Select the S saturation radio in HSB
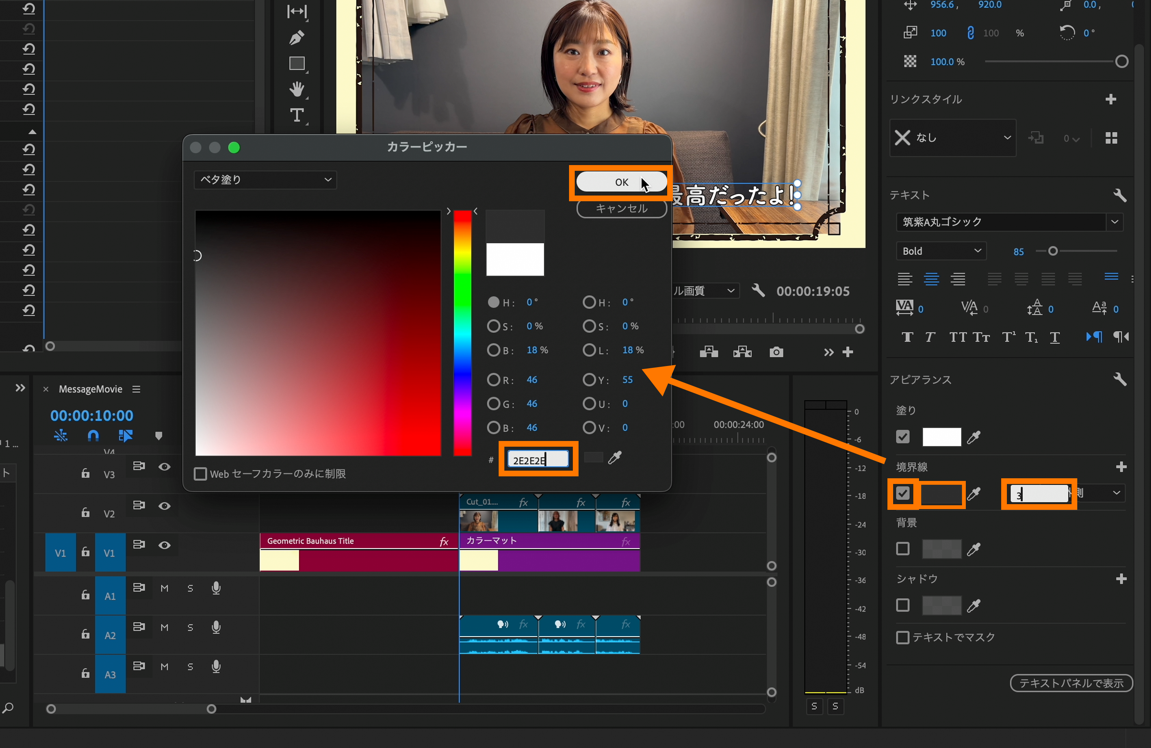 494,326
